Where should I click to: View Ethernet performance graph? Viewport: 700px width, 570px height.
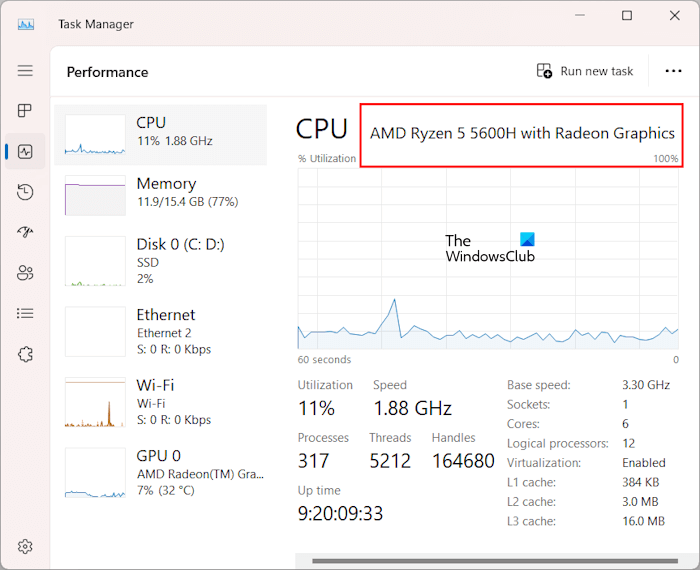(x=160, y=332)
